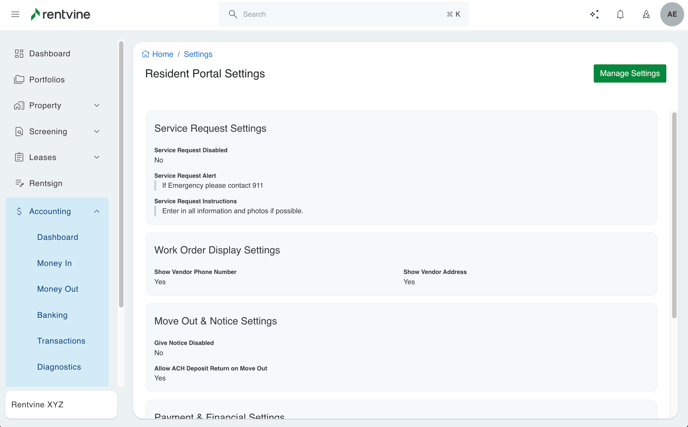Expand the Leases menu chevron
Image resolution: width=688 pixels, height=427 pixels.
point(97,157)
